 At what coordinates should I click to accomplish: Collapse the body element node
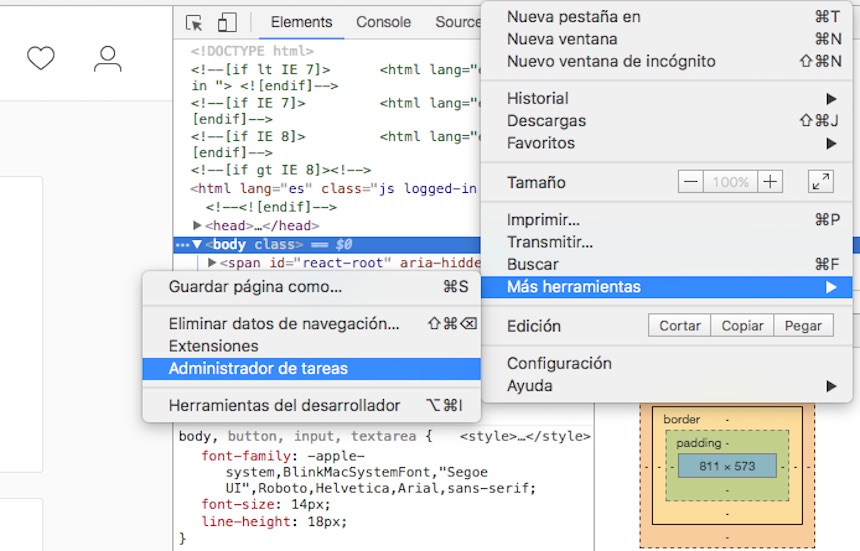pyautogui.click(x=198, y=245)
